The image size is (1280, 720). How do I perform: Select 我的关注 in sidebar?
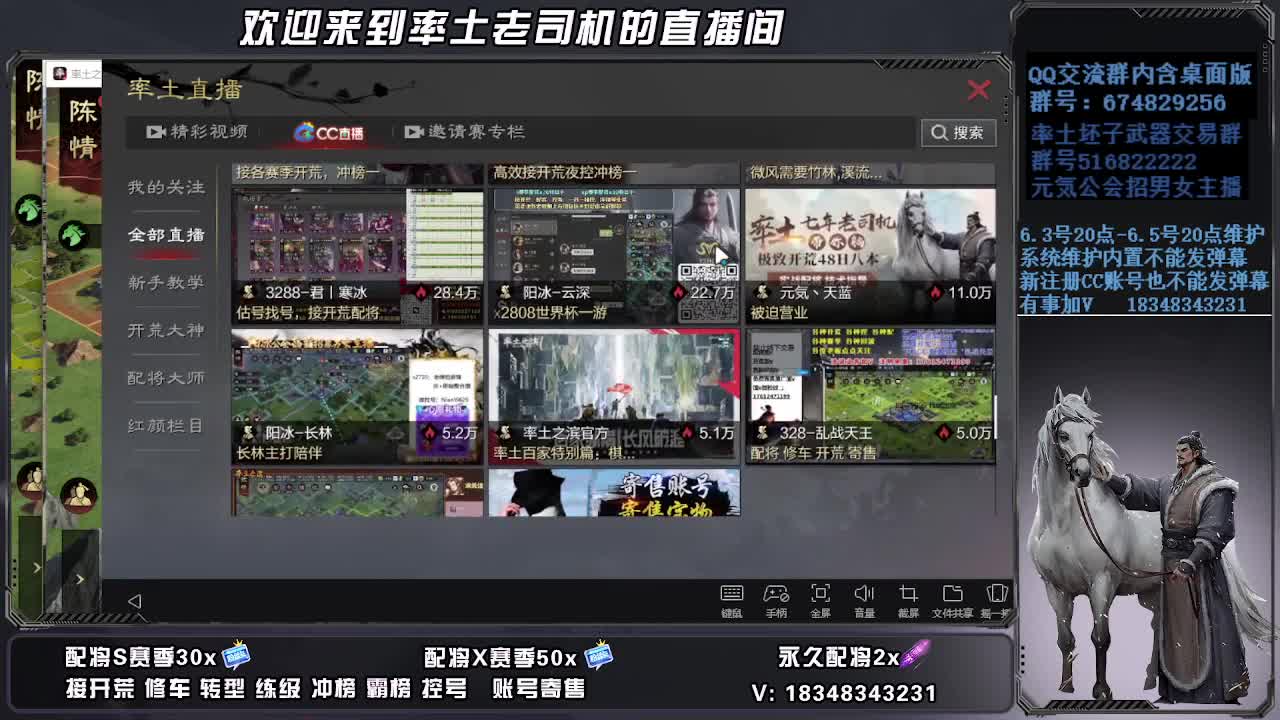tap(166, 187)
